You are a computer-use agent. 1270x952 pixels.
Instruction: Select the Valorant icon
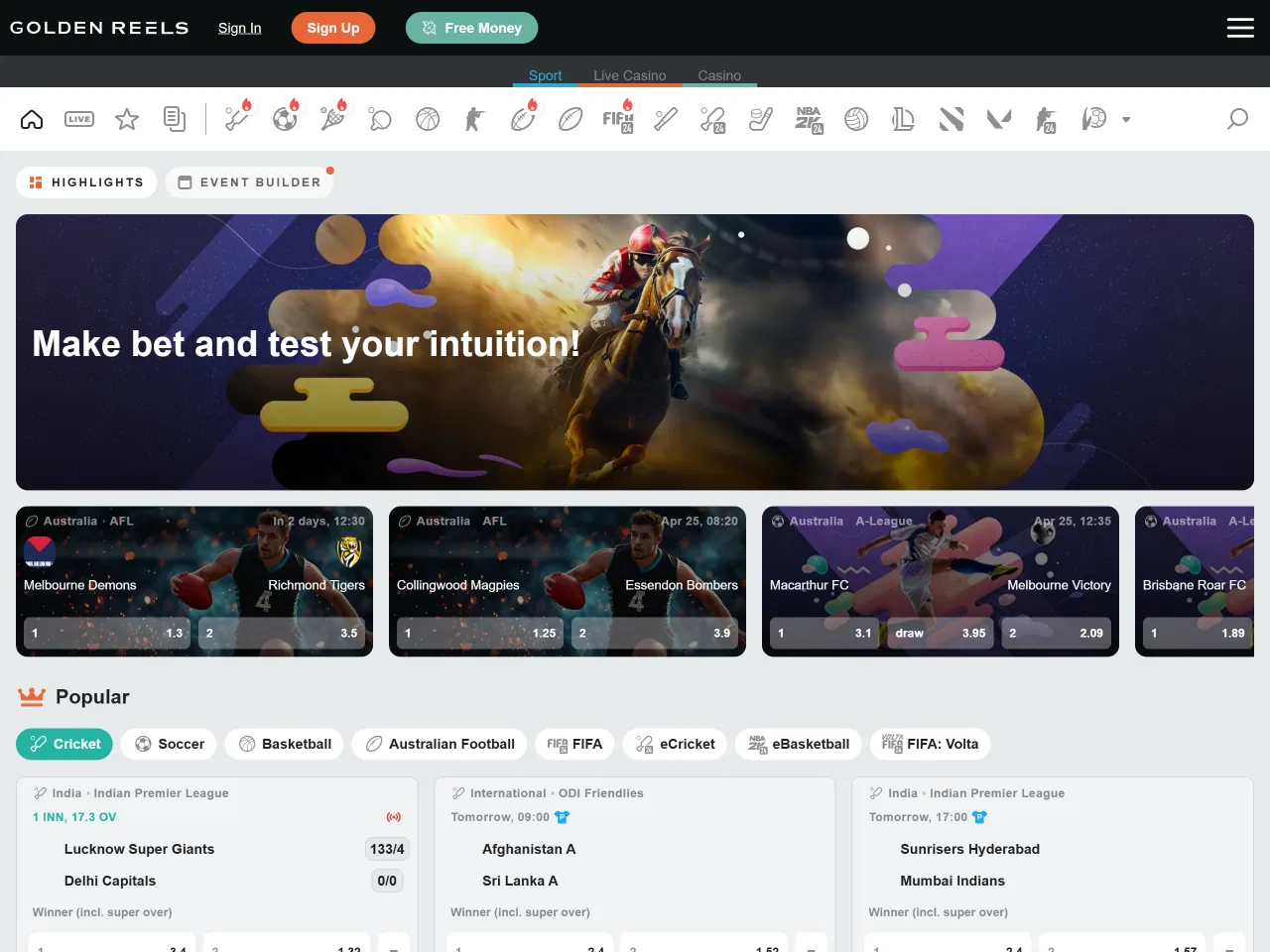(x=999, y=120)
